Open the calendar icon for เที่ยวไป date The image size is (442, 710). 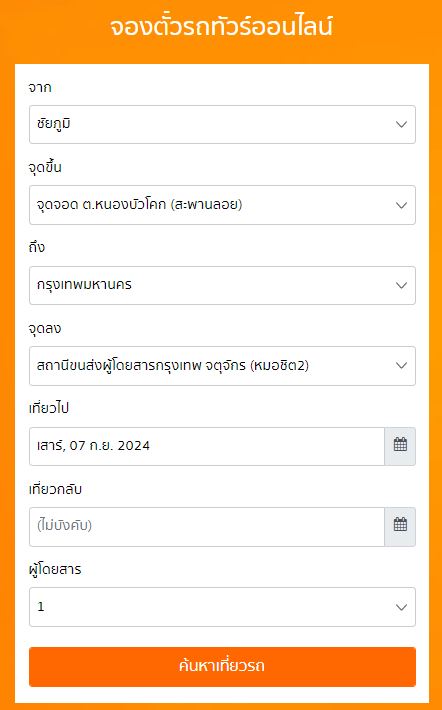click(400, 446)
